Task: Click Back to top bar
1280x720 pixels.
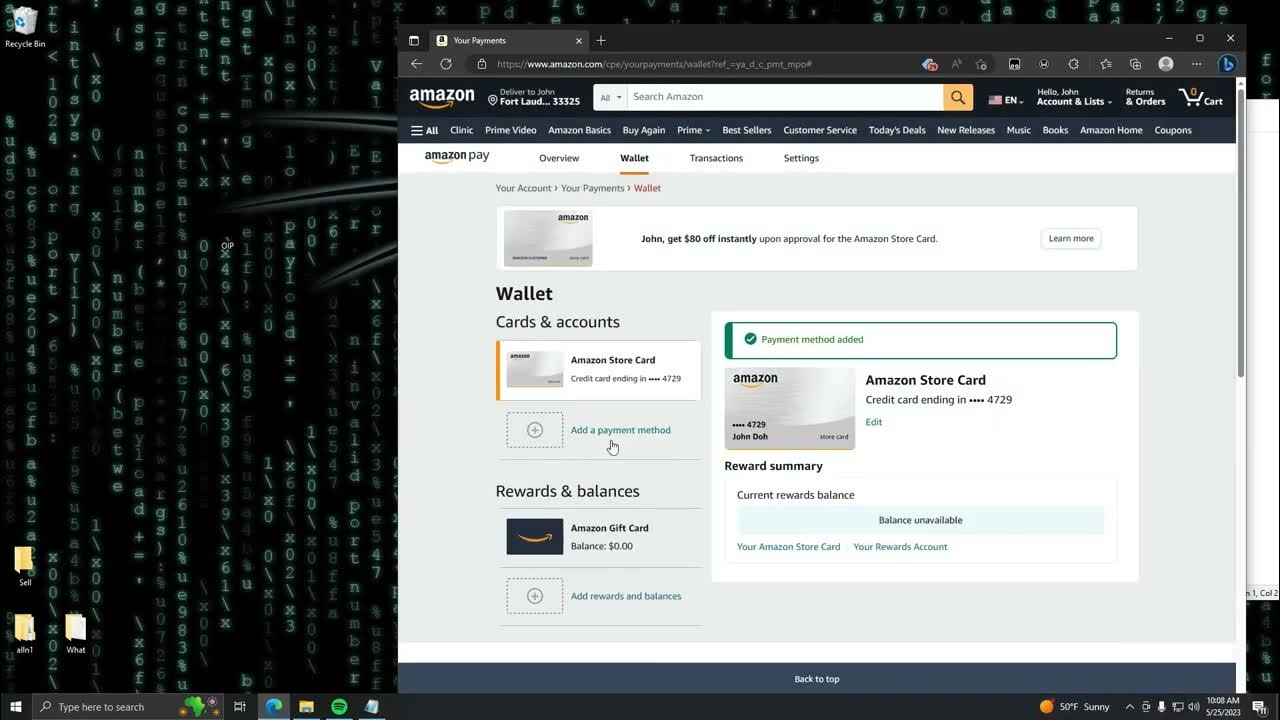Action: [x=817, y=679]
